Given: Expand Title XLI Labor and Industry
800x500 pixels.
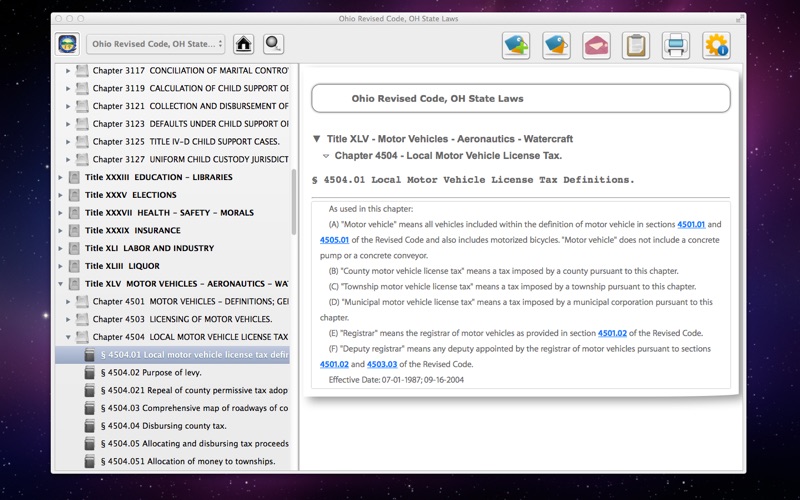Looking at the screenshot, I should pyautogui.click(x=60, y=248).
